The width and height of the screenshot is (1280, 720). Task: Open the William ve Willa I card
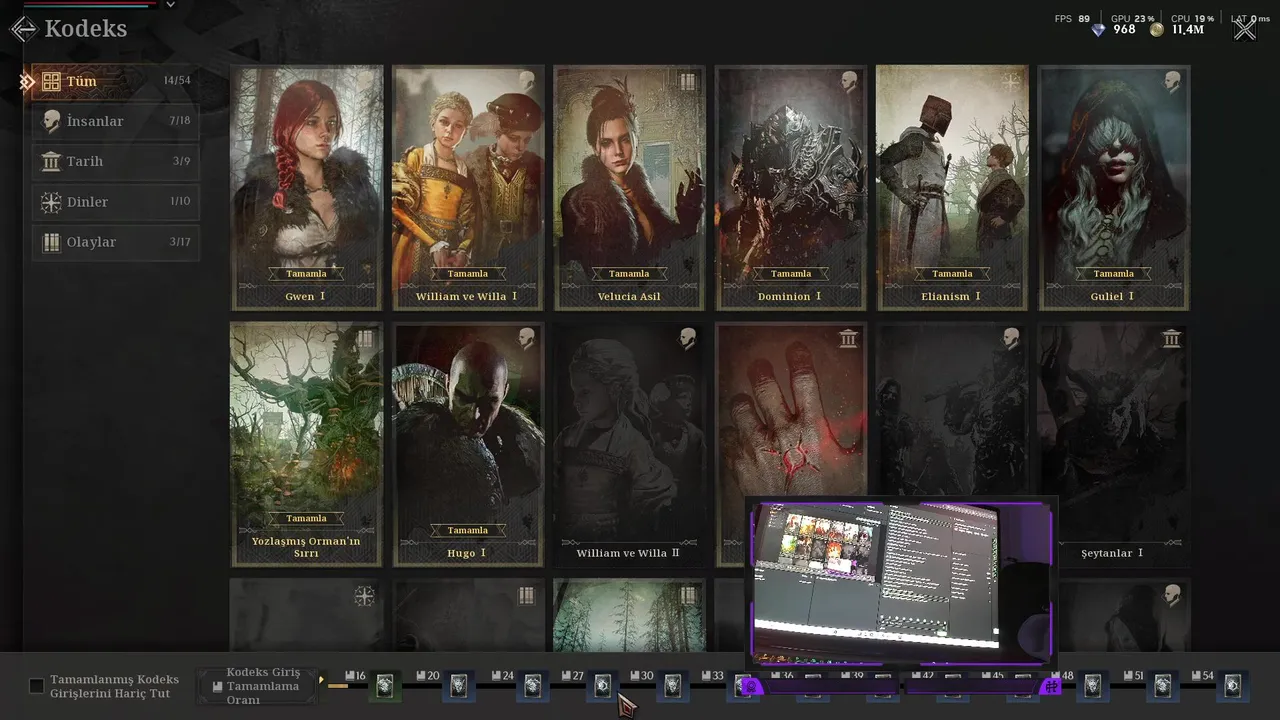tap(468, 188)
